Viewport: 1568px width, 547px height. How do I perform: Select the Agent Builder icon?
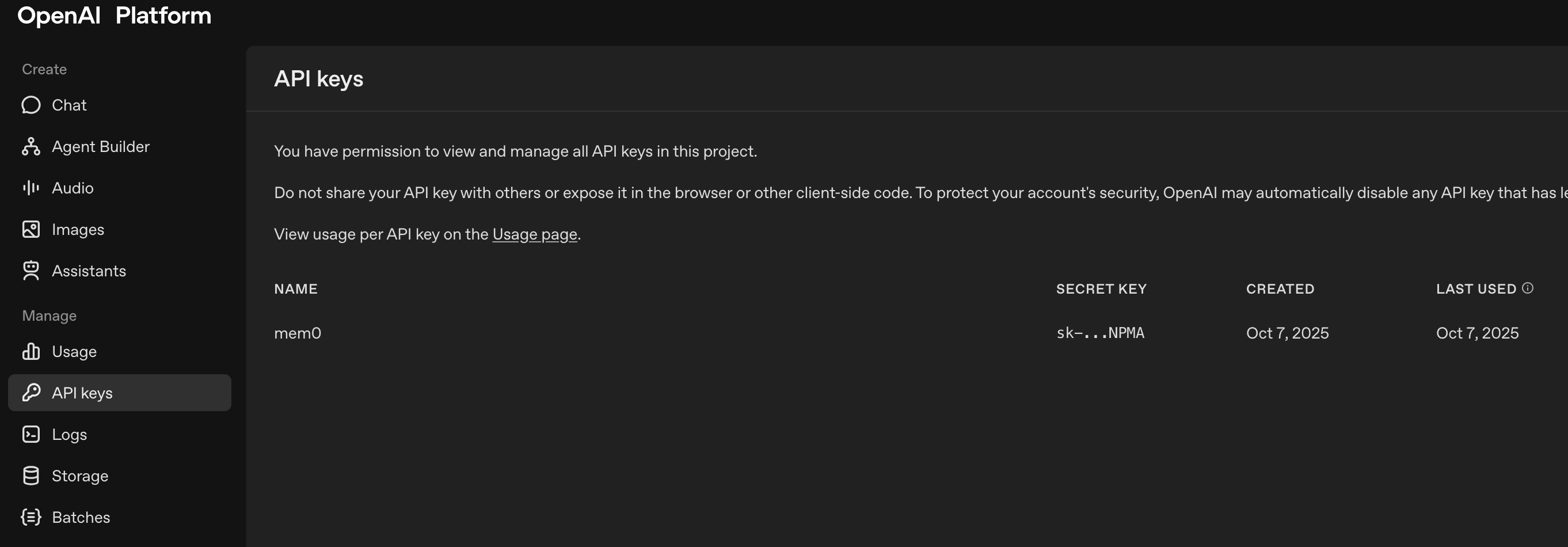coord(31,146)
